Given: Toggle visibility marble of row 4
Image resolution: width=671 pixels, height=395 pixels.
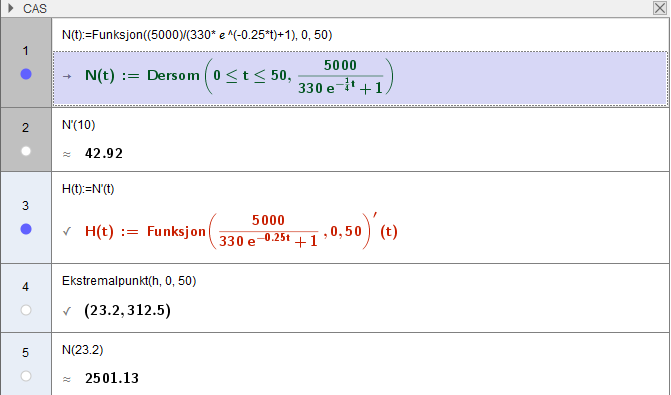Looking at the screenshot, I should pos(26,310).
